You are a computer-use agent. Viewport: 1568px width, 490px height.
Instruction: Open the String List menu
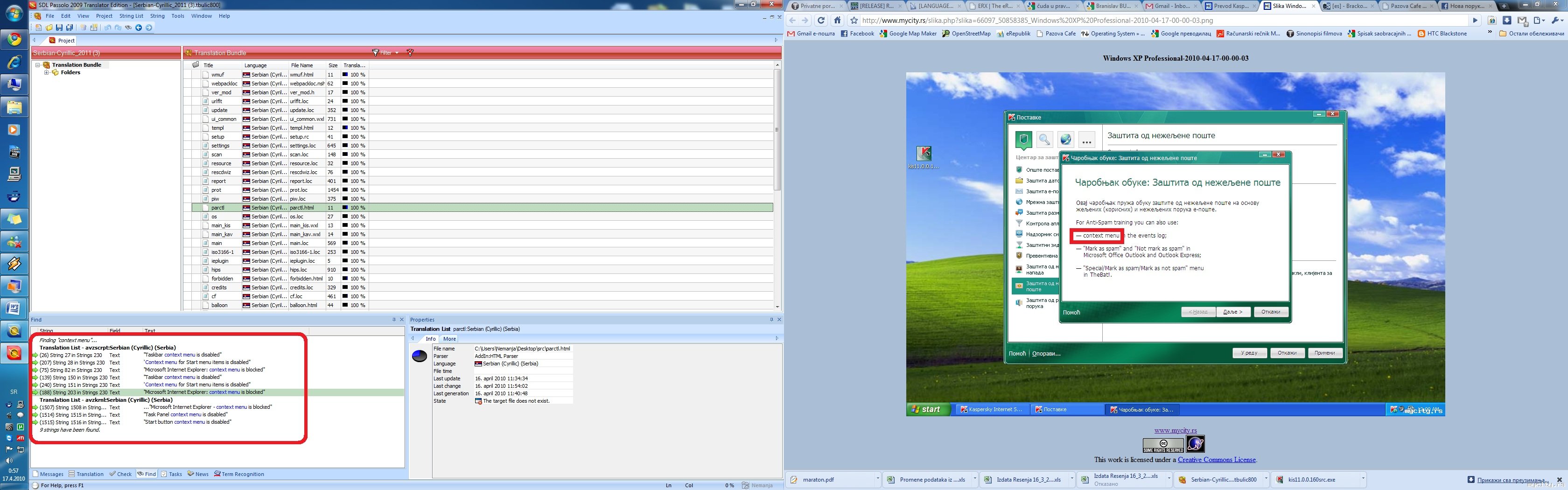(x=132, y=16)
